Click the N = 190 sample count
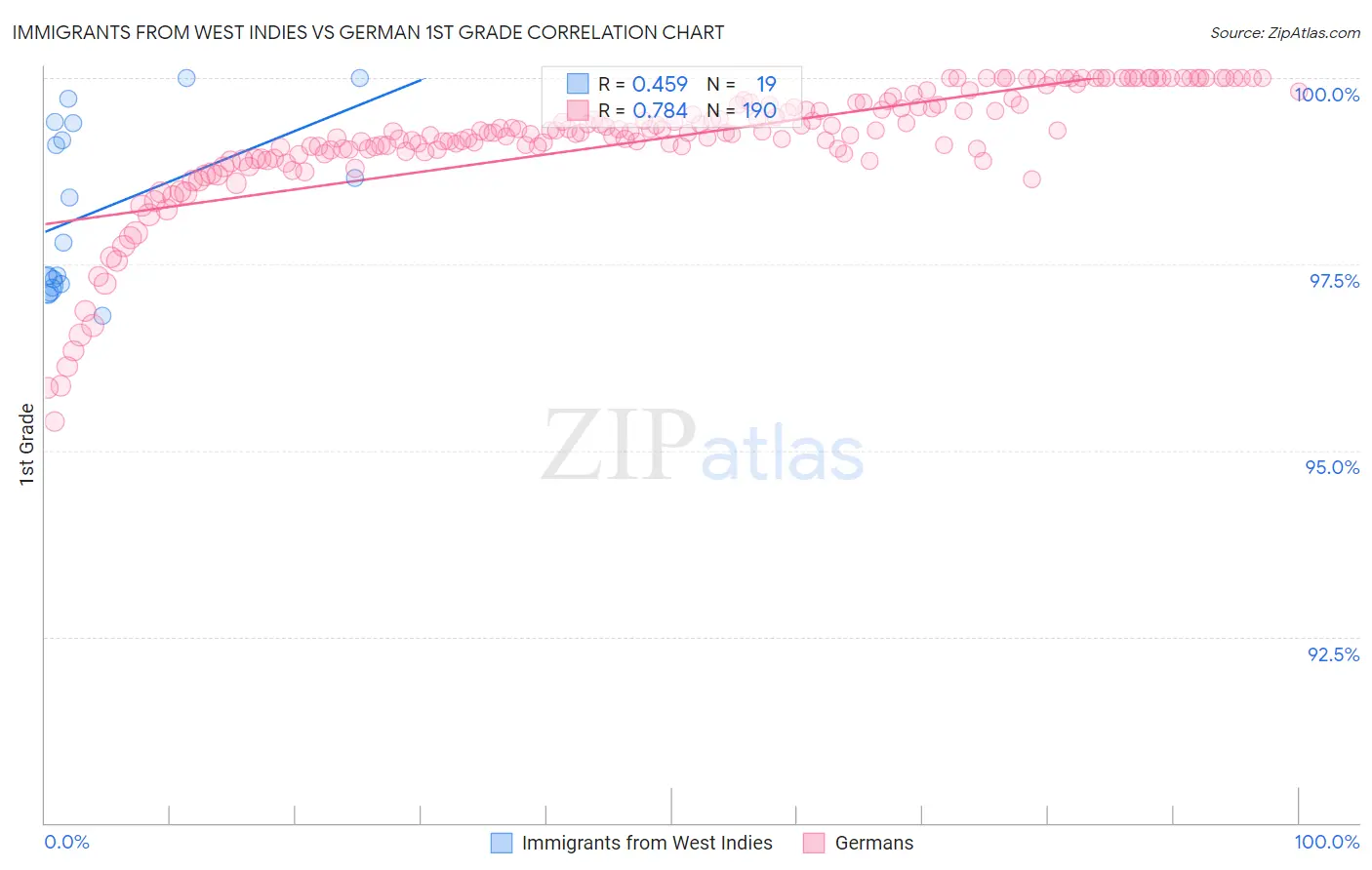Screen dimensions: 1372x870 click(x=742, y=110)
